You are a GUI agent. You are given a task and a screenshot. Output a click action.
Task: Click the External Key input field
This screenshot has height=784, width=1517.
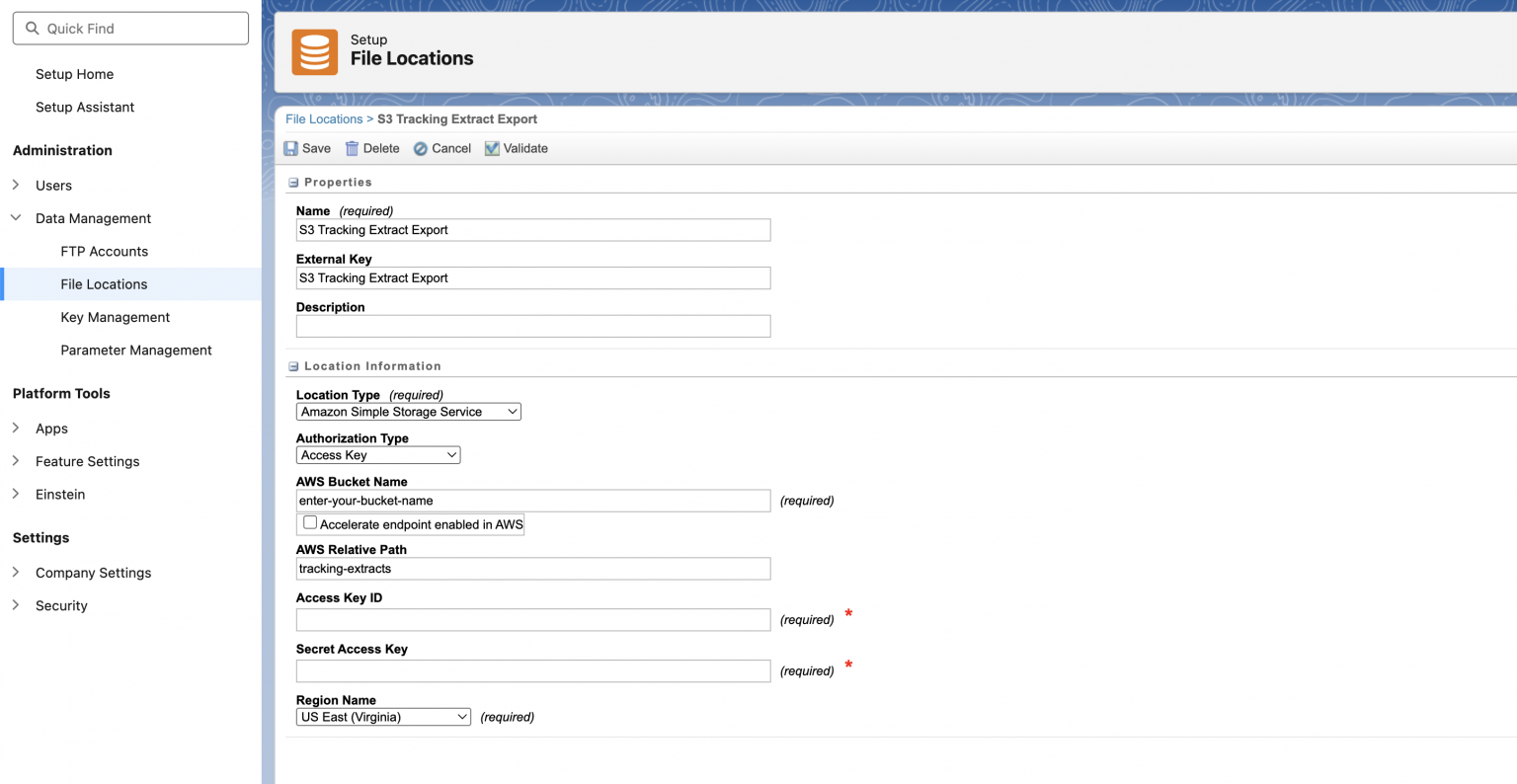pos(533,278)
